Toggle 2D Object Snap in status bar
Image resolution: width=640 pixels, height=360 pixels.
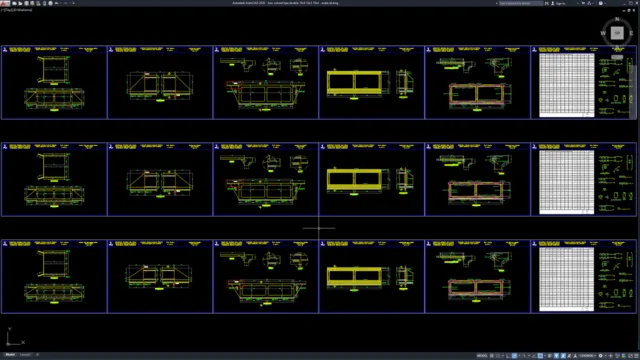[540, 356]
